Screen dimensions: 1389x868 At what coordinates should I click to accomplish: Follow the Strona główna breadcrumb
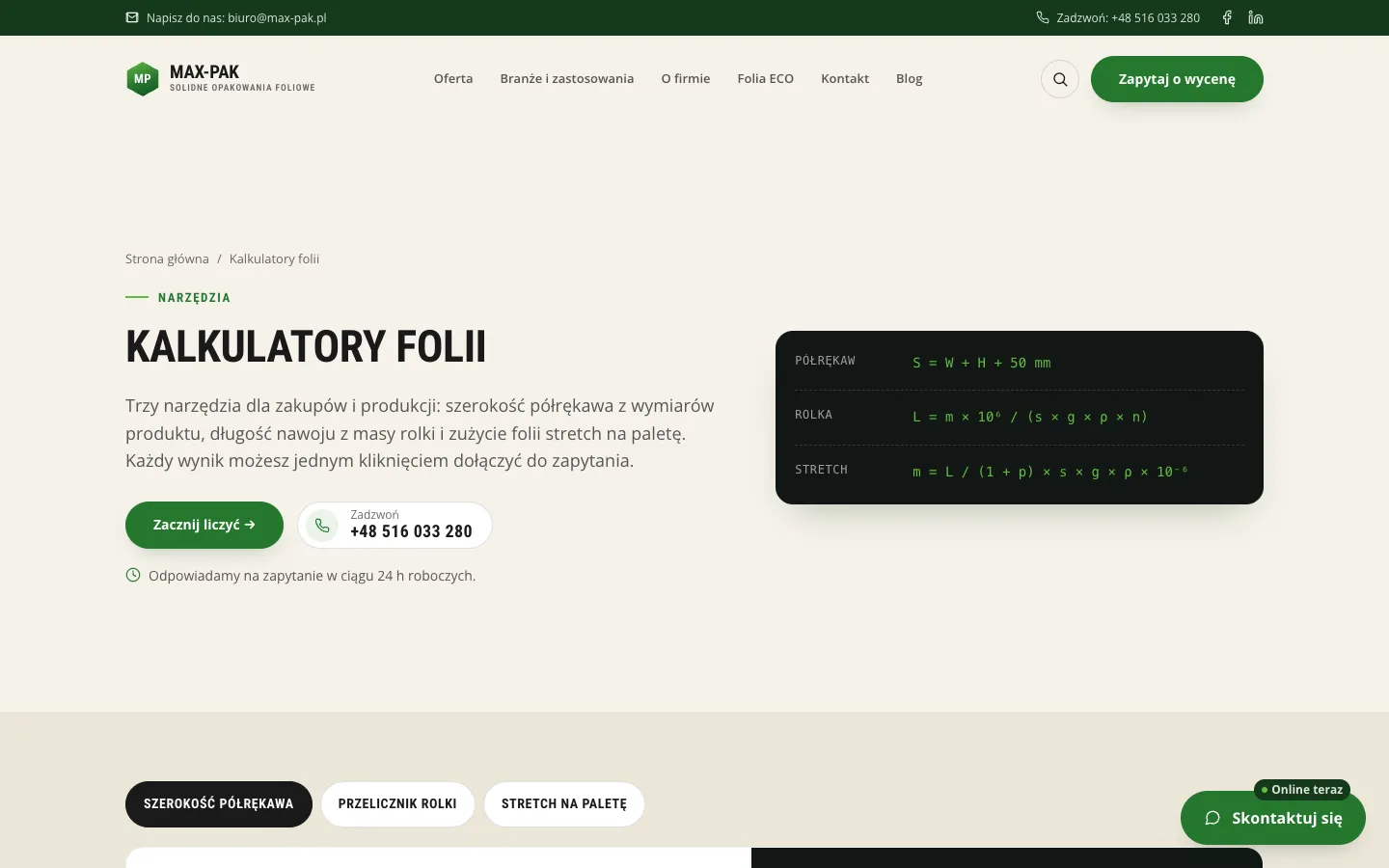(x=167, y=258)
